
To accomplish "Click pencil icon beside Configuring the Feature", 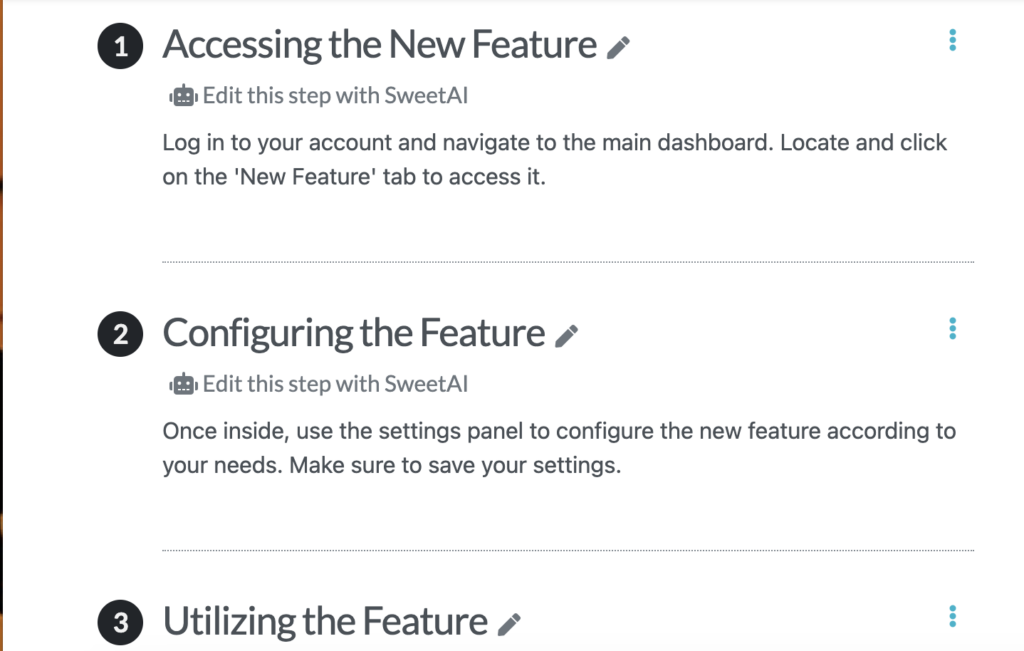I will tap(566, 336).
